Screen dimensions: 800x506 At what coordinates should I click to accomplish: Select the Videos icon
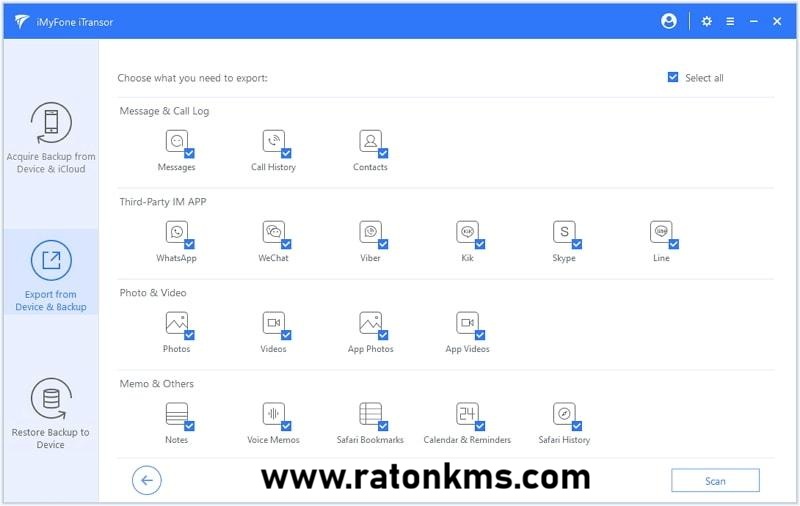pos(273,323)
